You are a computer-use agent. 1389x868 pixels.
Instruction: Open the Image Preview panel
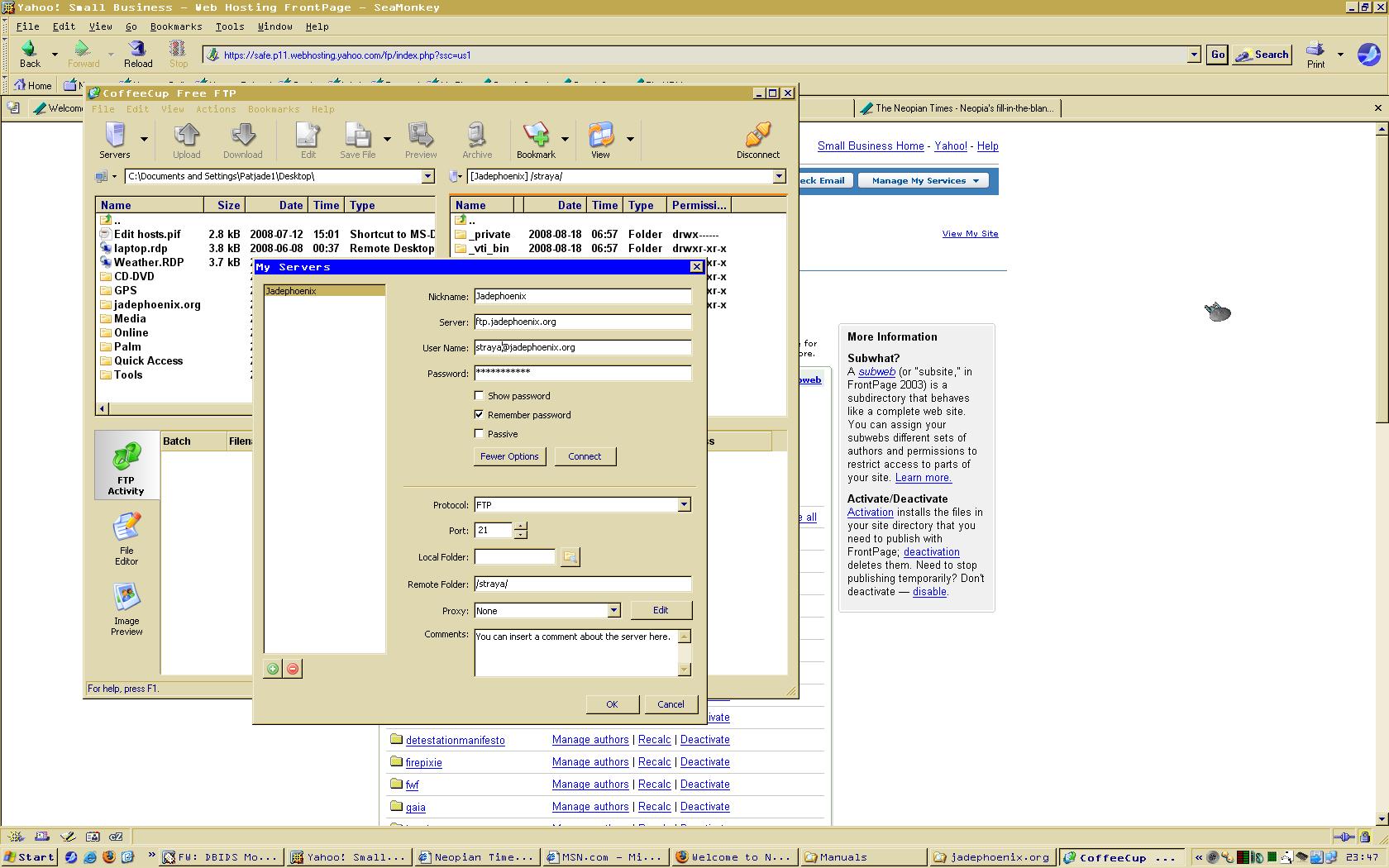pos(126,609)
